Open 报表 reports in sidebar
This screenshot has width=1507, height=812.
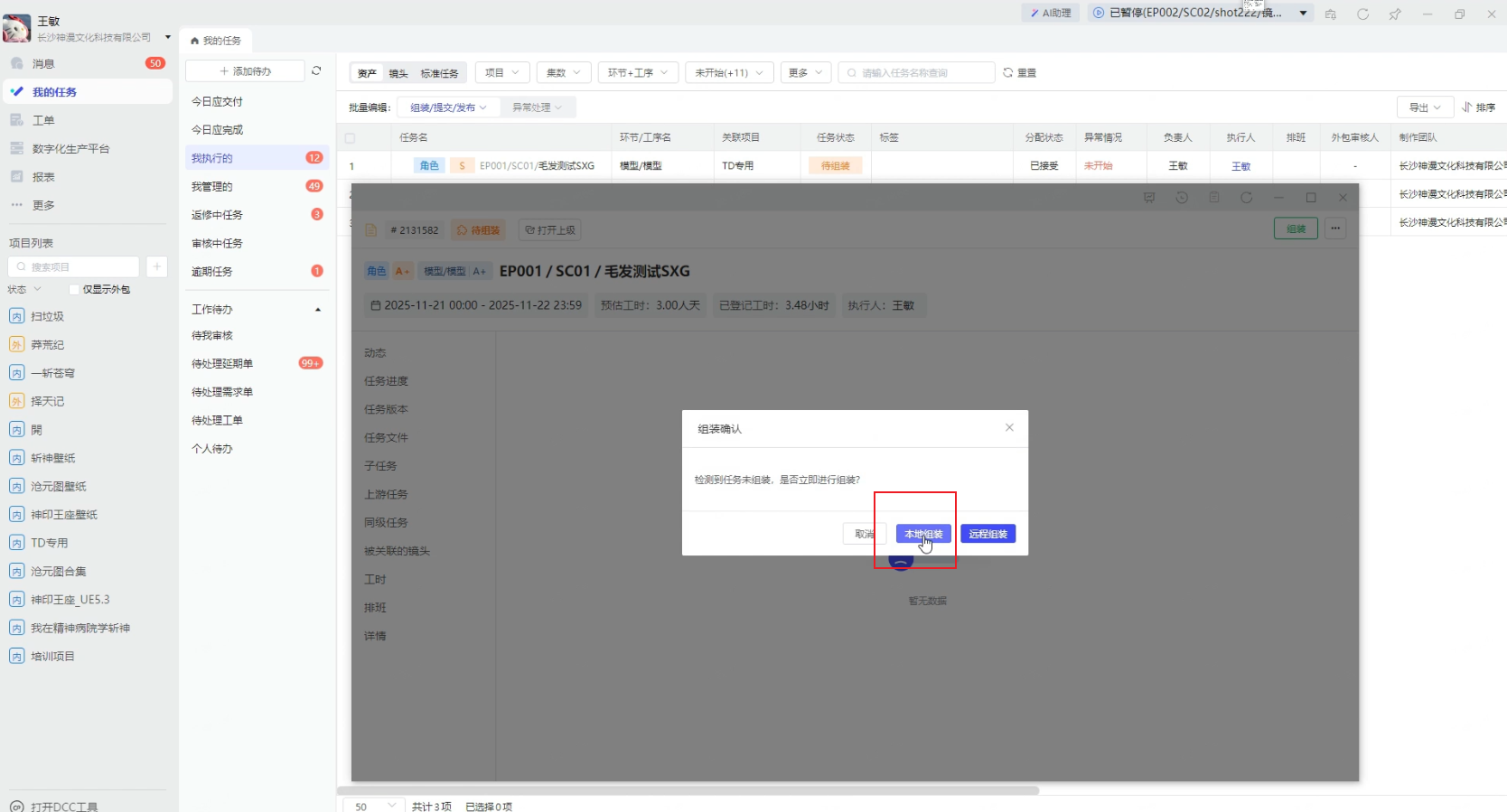point(43,177)
